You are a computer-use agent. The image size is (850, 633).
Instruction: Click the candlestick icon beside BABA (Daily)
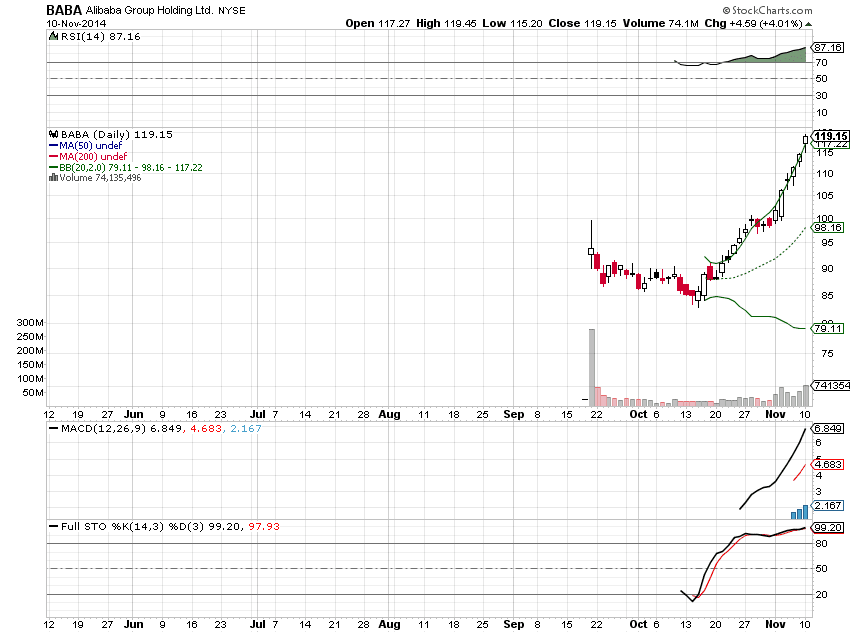(x=53, y=134)
